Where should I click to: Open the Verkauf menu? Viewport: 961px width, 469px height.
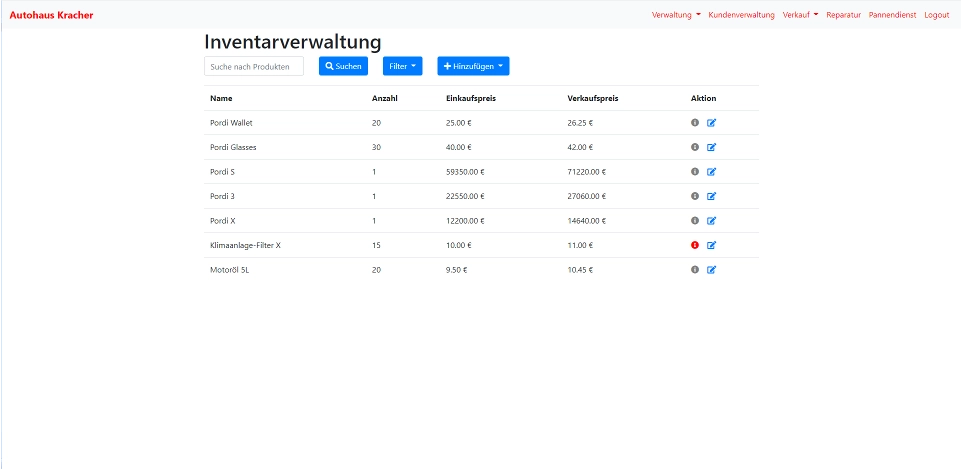pyautogui.click(x=800, y=15)
